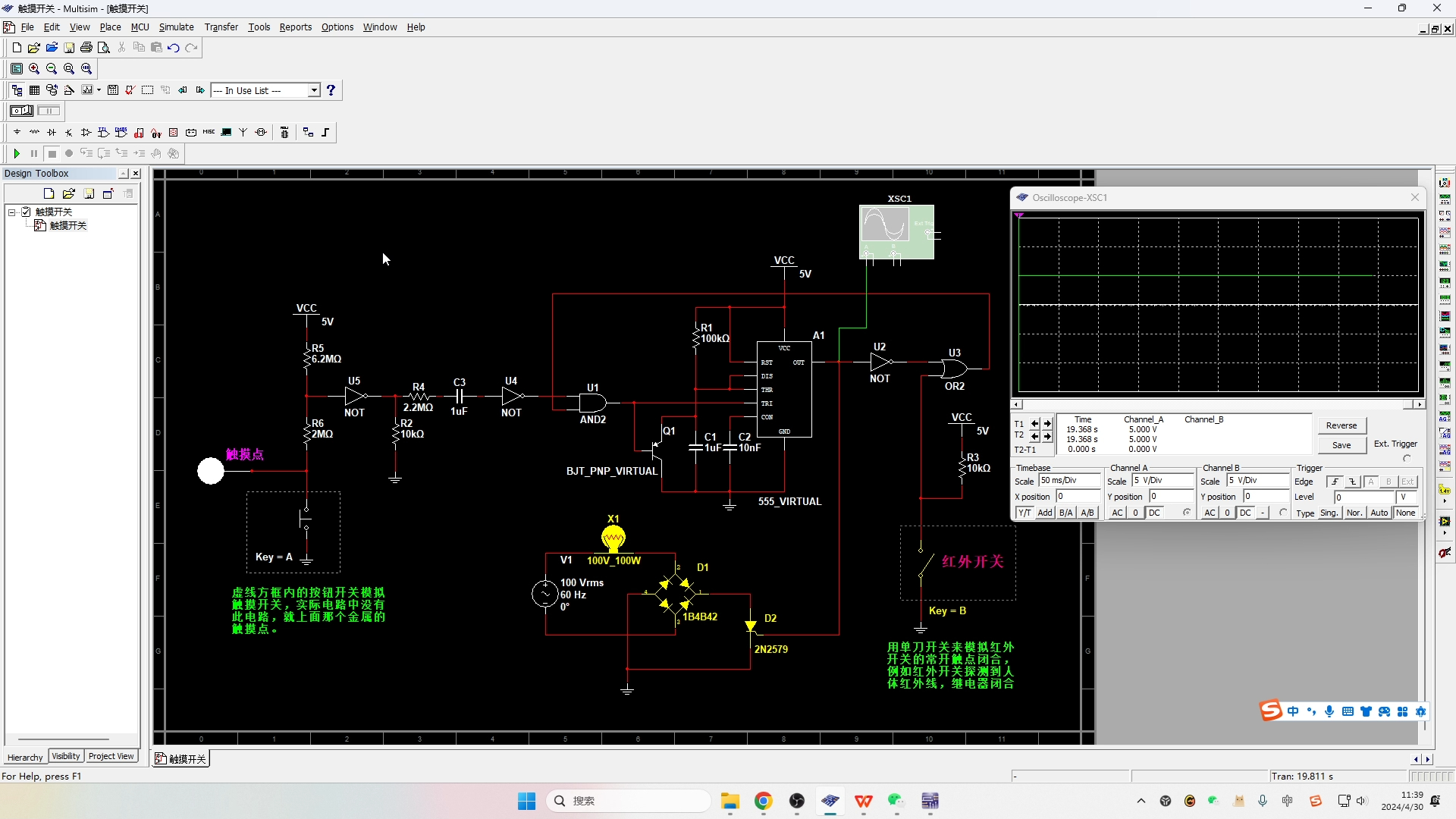Click the Zoom In magnifier icon
This screenshot has height=819, width=1456.
point(33,68)
